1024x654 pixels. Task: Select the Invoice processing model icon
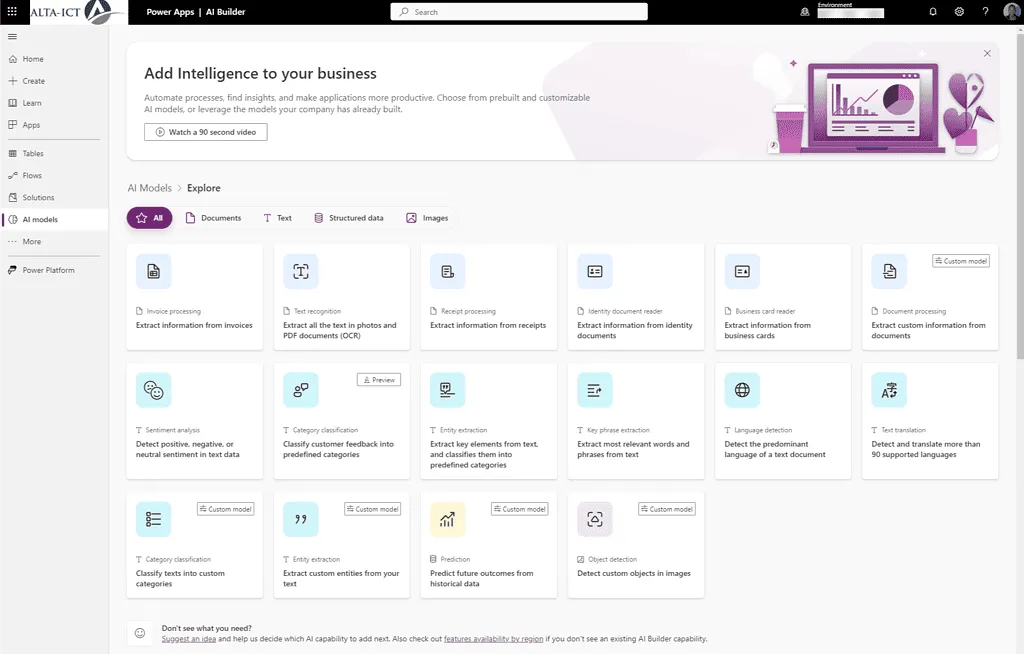click(x=153, y=271)
